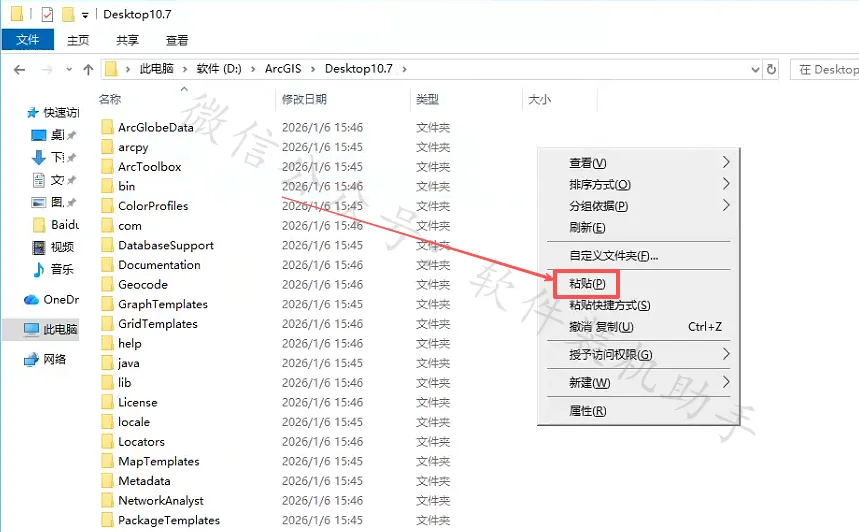The width and height of the screenshot is (859, 532).
Task: Open the recent locations dropdown arrow
Action: point(69,70)
